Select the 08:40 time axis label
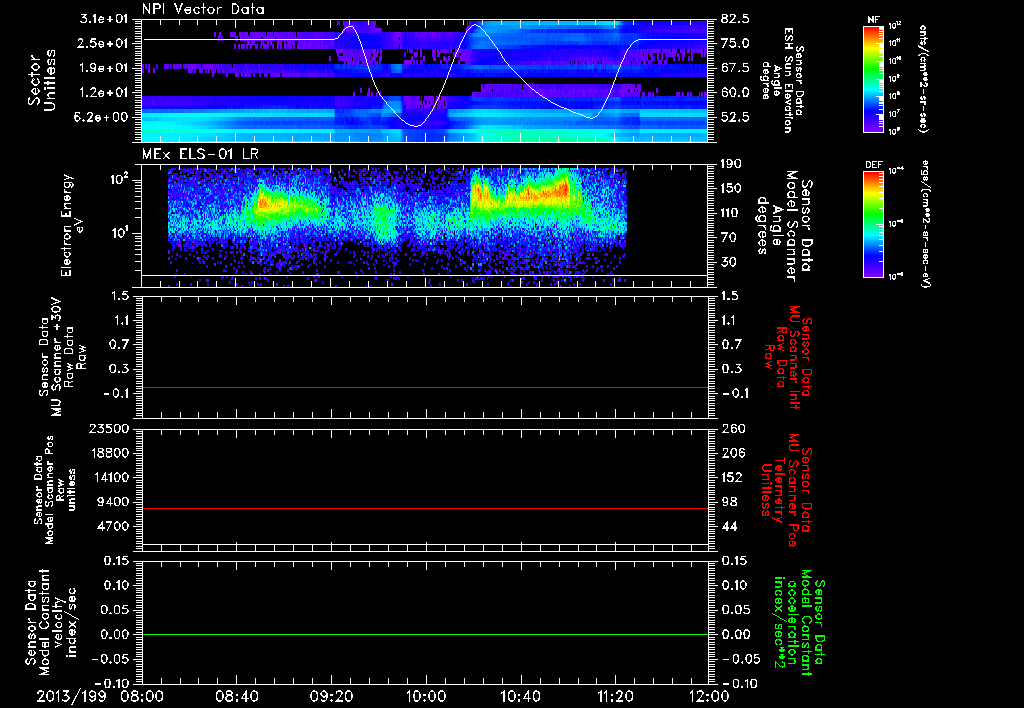This screenshot has height=708, width=1024. [x=236, y=694]
